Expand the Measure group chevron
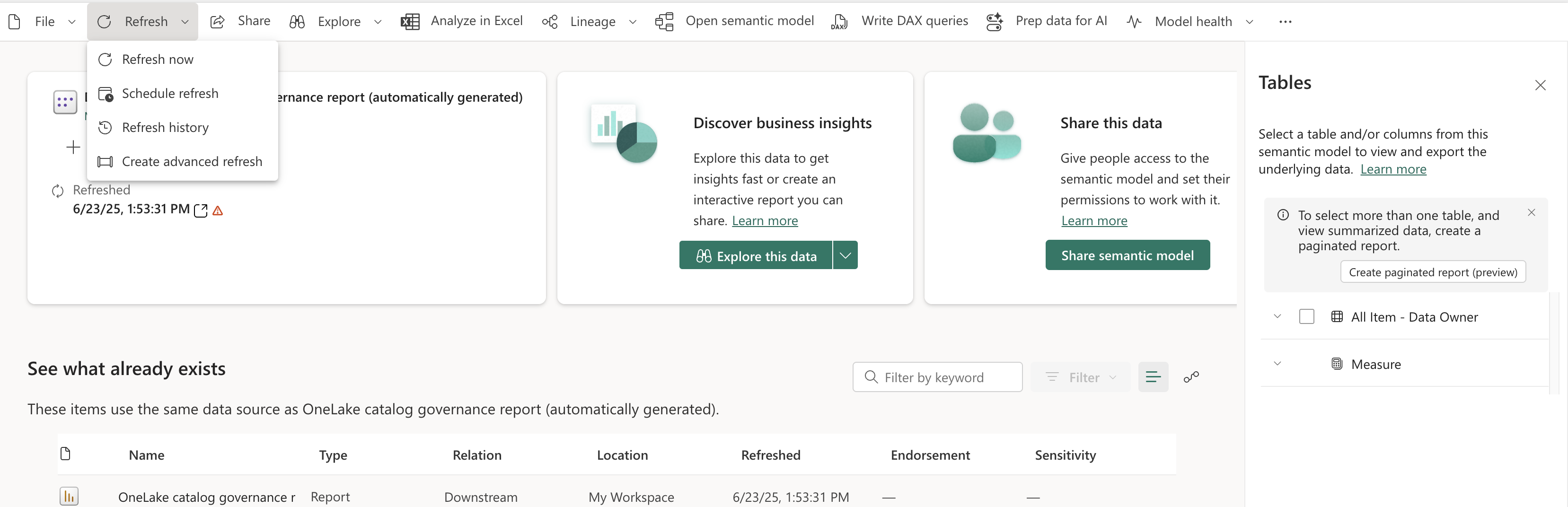The width and height of the screenshot is (1568, 507). tap(1277, 364)
